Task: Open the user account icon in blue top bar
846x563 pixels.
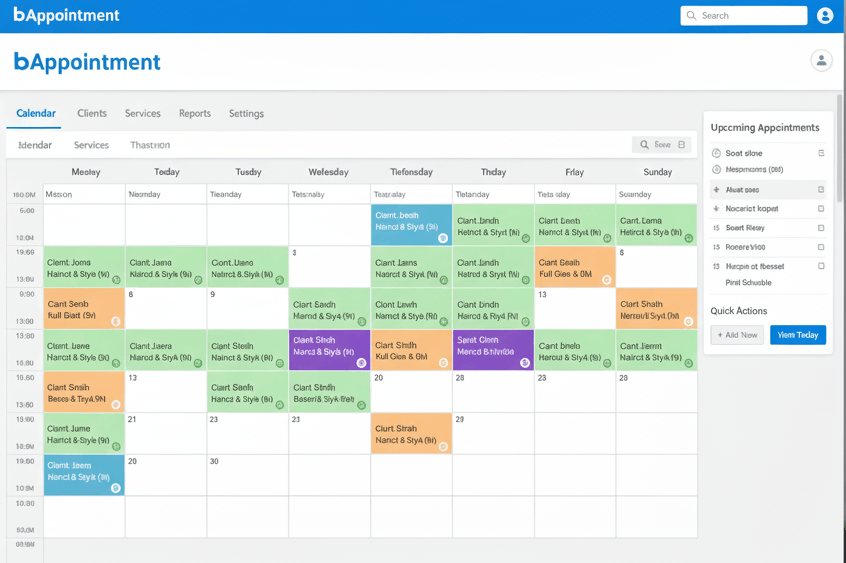Action: click(825, 15)
